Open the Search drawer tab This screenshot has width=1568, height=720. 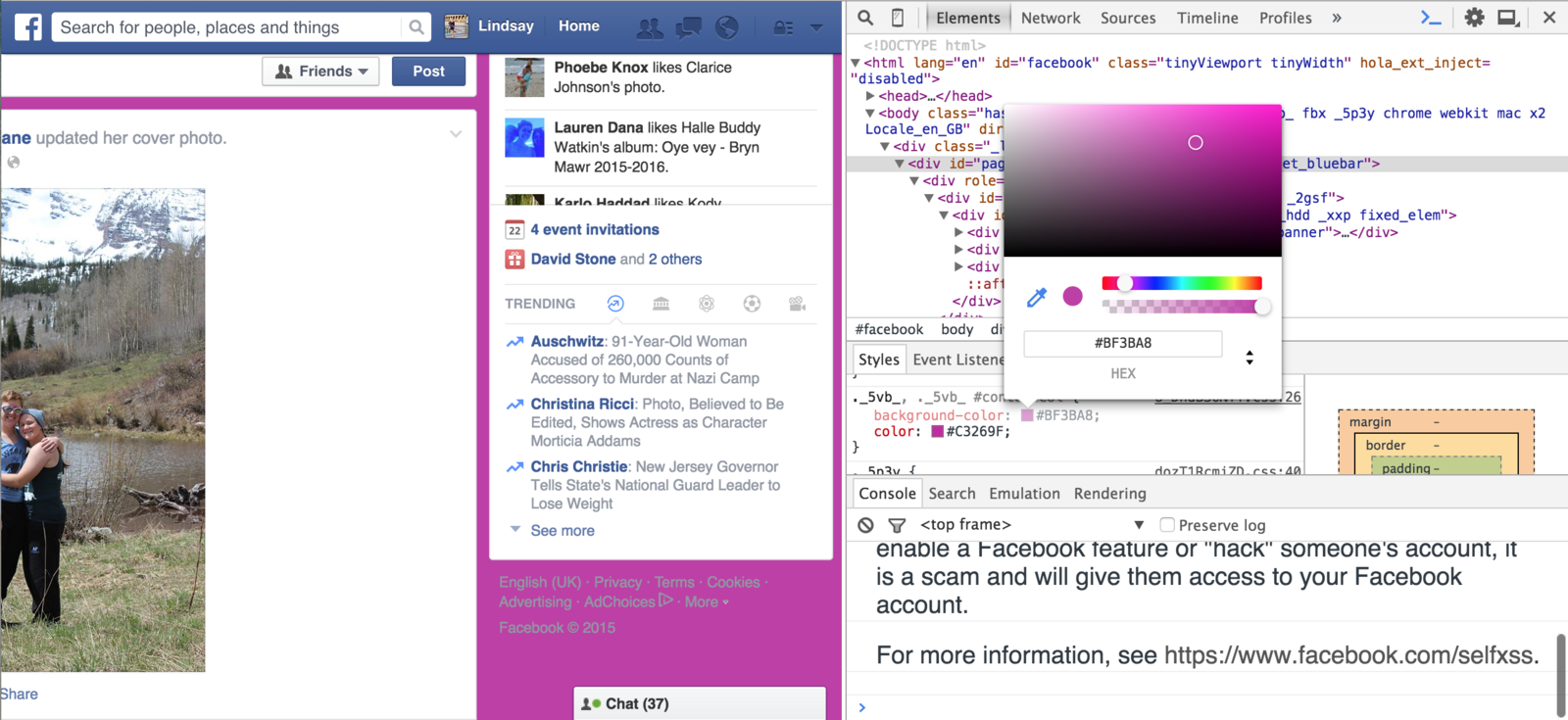[953, 494]
